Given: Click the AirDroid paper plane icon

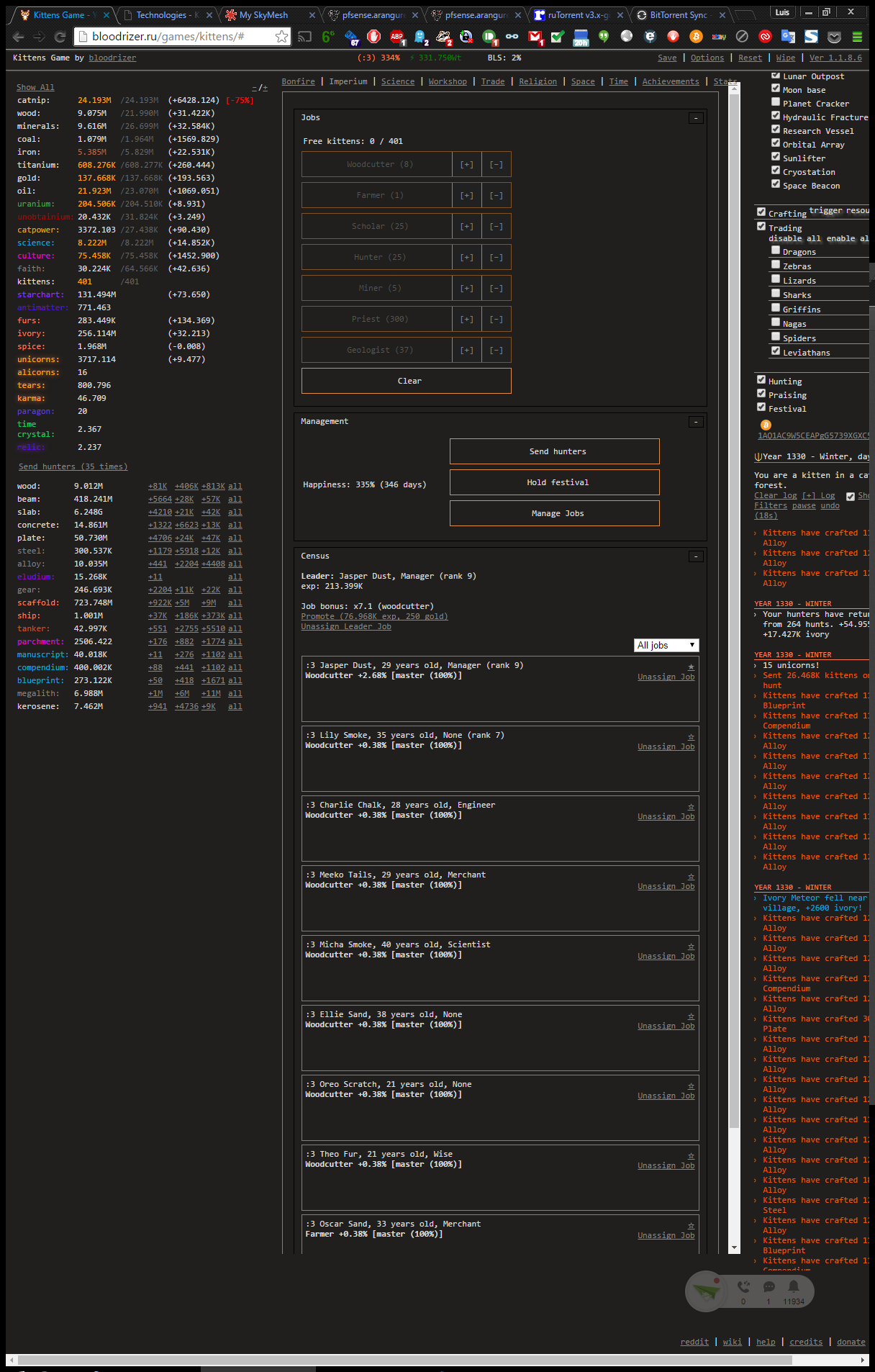Looking at the screenshot, I should pyautogui.click(x=706, y=1291).
